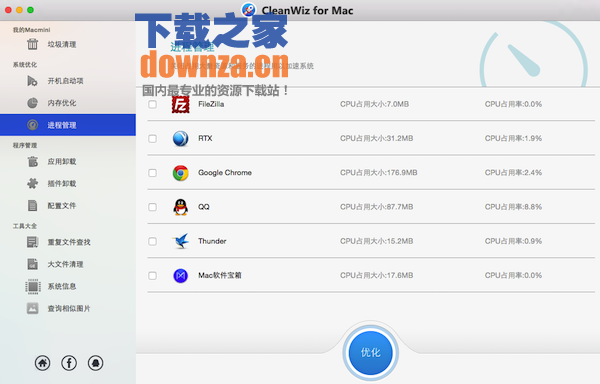Open the Facebook icon at sidebar bottom
Image resolution: width=600 pixels, height=384 pixels.
click(x=69, y=363)
